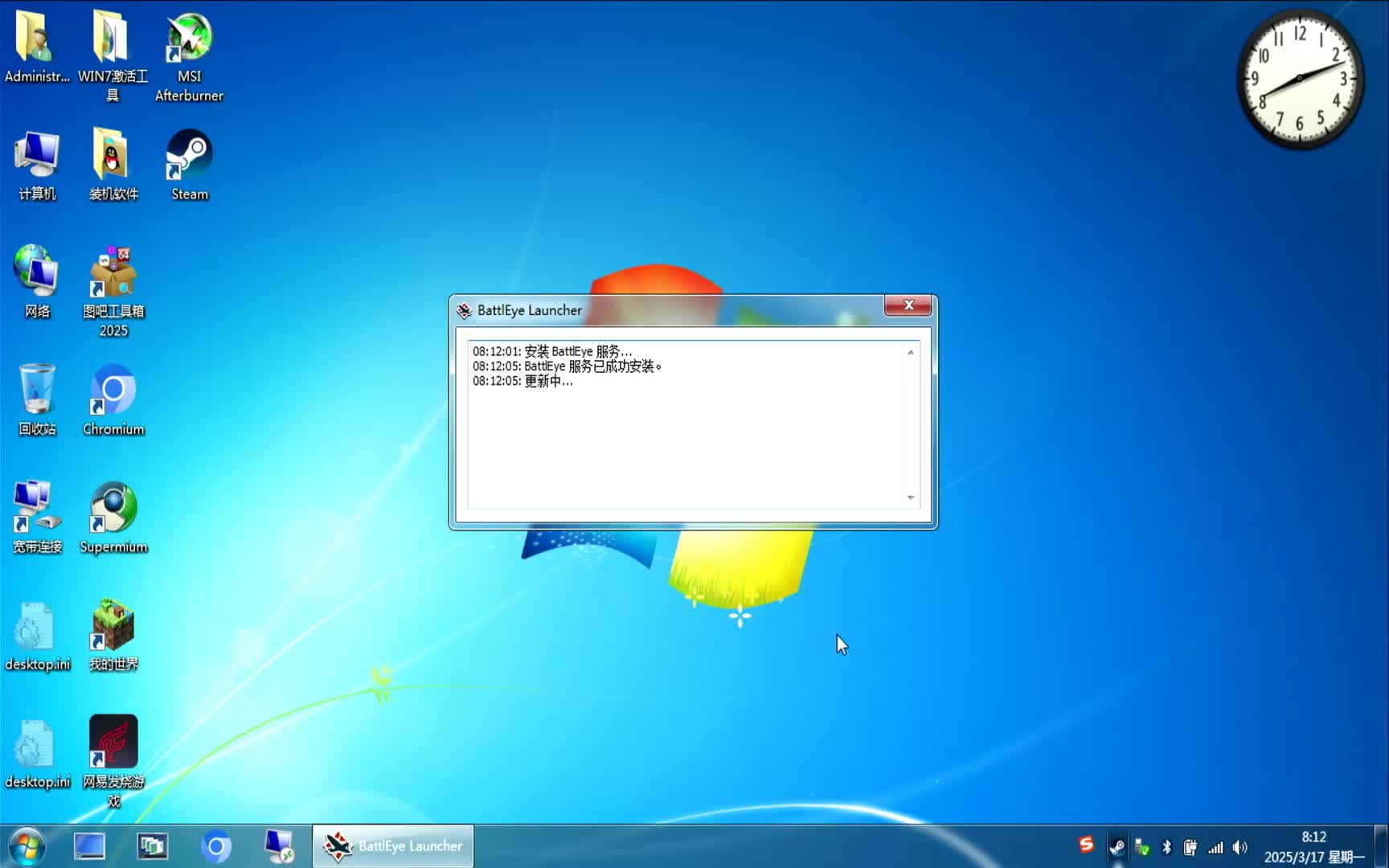Open the WIN7激活工具 folder

coord(113,40)
